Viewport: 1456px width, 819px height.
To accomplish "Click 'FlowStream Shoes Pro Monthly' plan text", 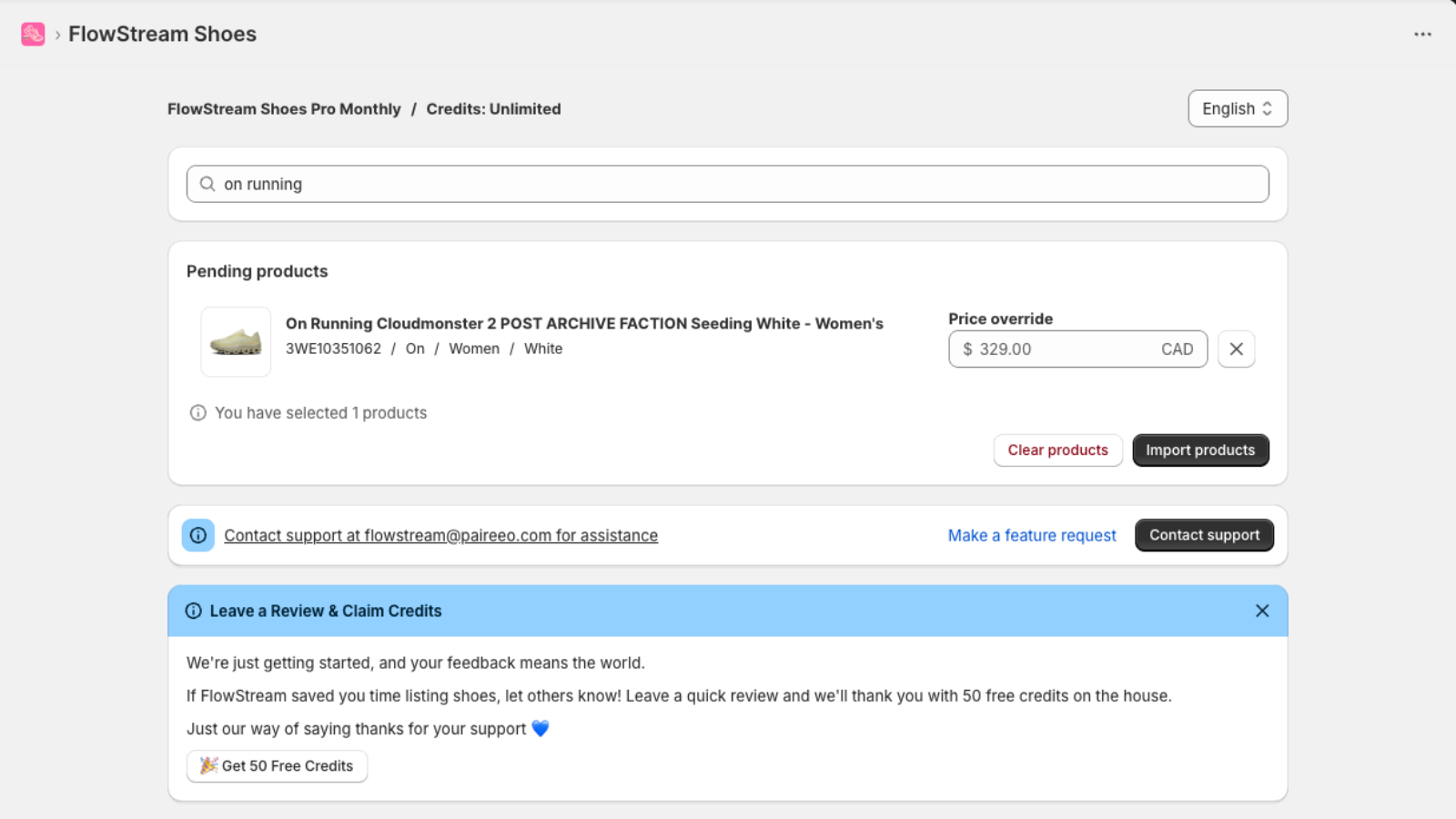I will tap(284, 108).
